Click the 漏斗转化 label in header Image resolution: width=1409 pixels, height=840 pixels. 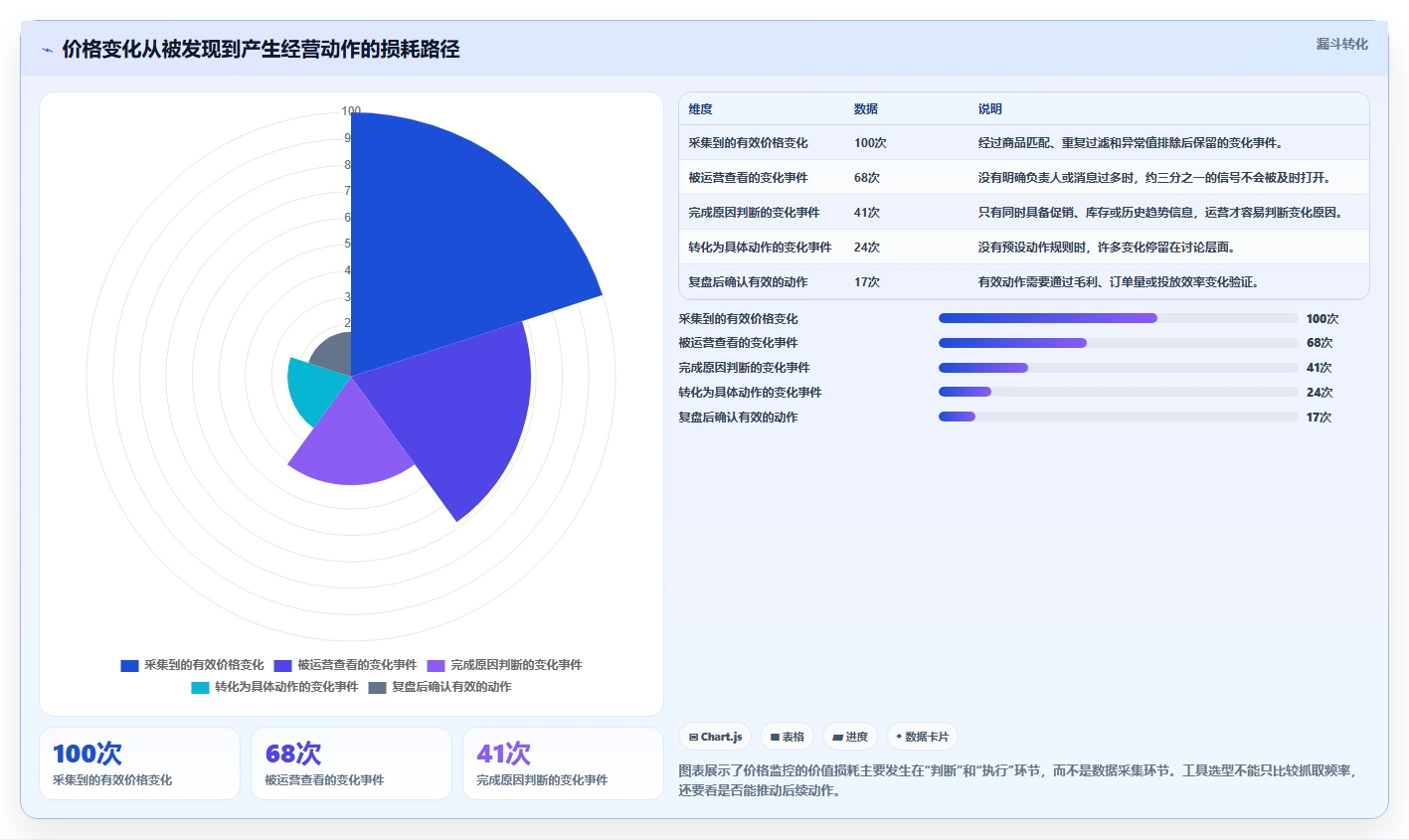1341,44
